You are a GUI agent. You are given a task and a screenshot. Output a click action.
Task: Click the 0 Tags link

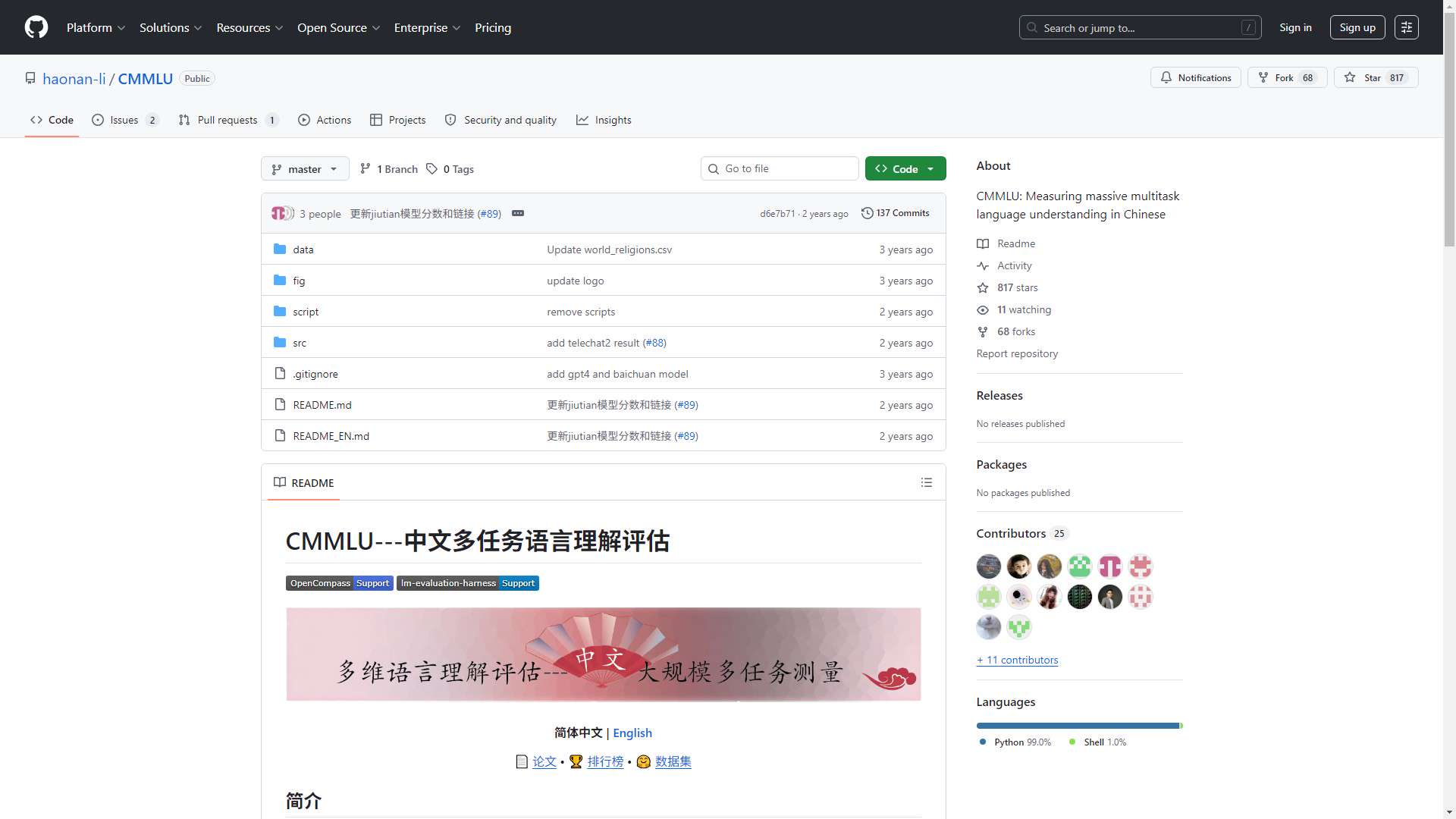pyautogui.click(x=450, y=169)
